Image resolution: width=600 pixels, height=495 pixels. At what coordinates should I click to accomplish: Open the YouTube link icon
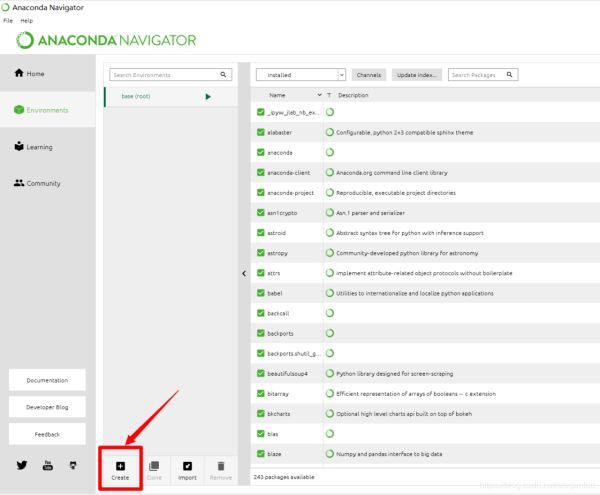tap(47, 465)
